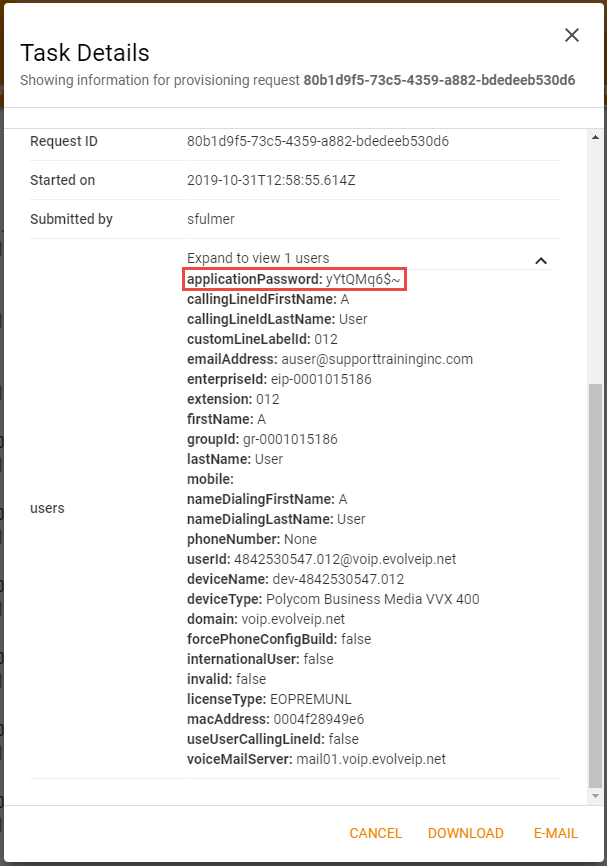Click the Request ID value in the table
The width and height of the screenshot is (607, 866).
318,141
